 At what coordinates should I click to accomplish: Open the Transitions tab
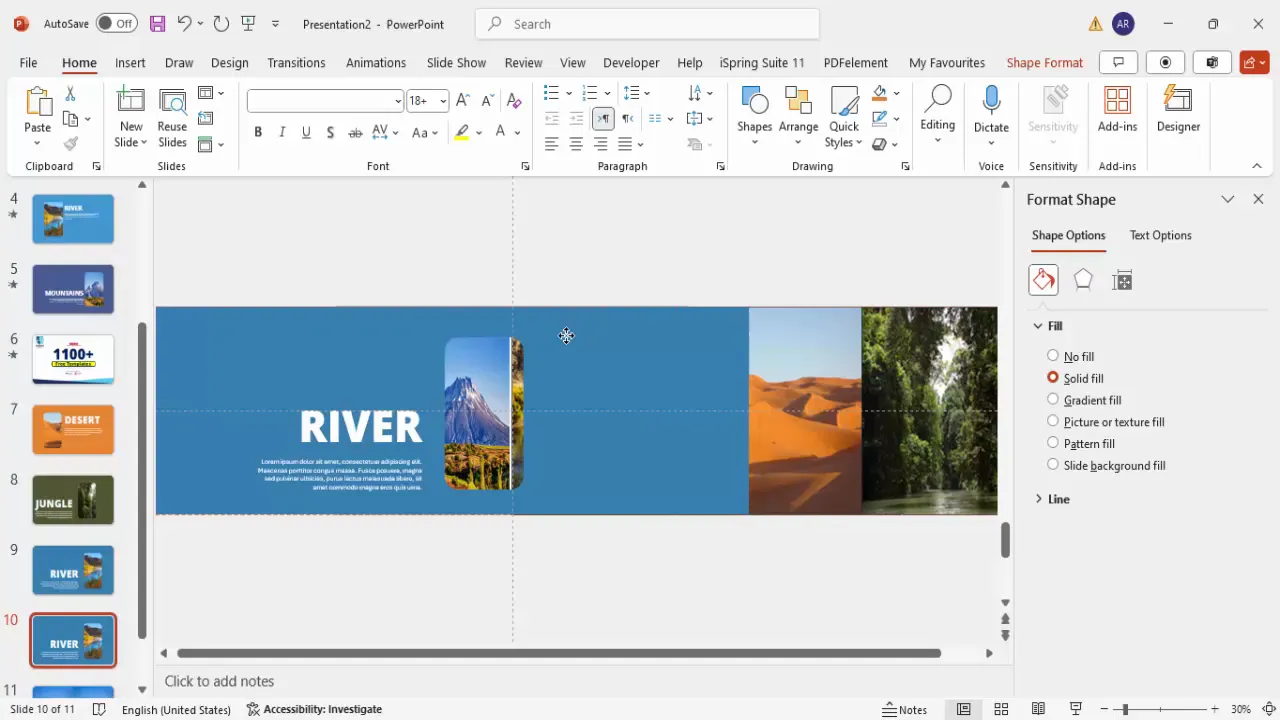pos(296,62)
